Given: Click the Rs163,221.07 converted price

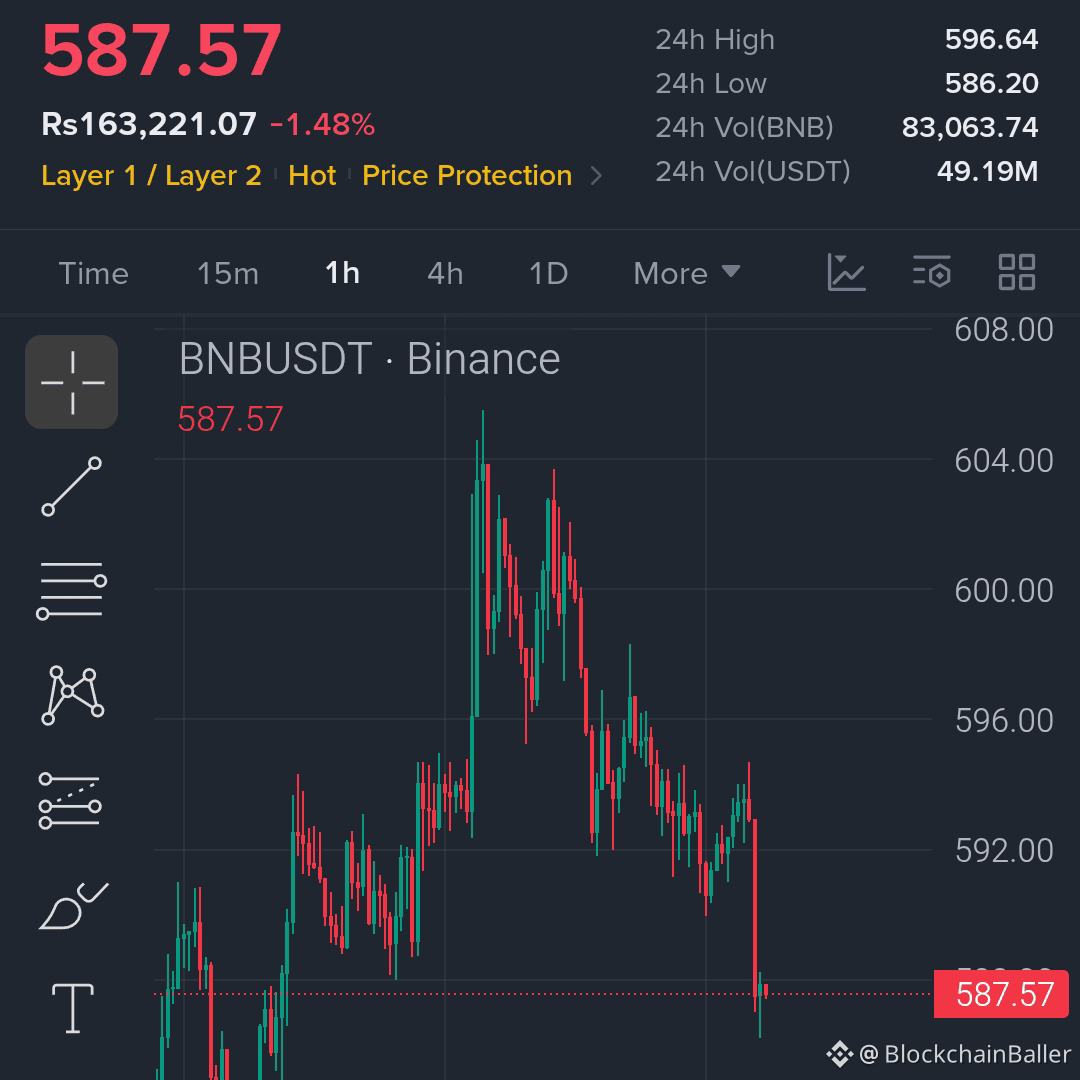Looking at the screenshot, I should click(149, 125).
